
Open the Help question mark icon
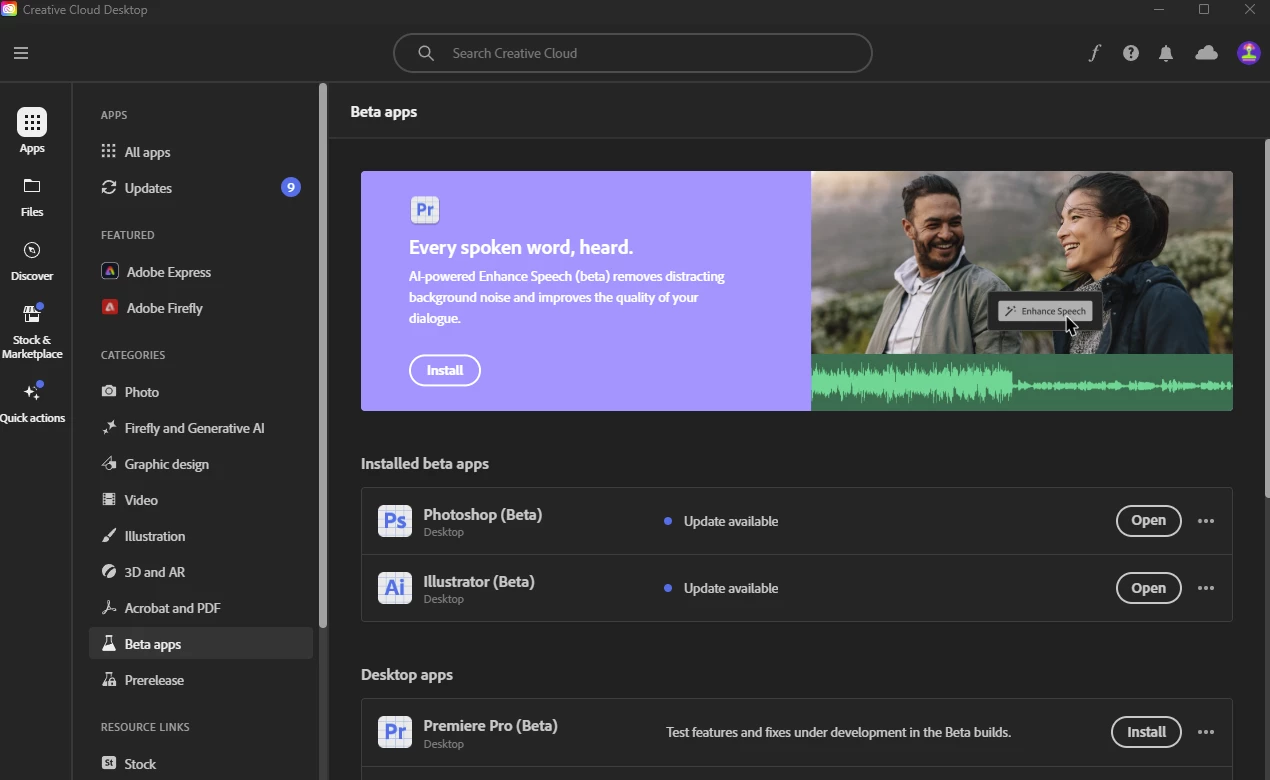(1131, 53)
